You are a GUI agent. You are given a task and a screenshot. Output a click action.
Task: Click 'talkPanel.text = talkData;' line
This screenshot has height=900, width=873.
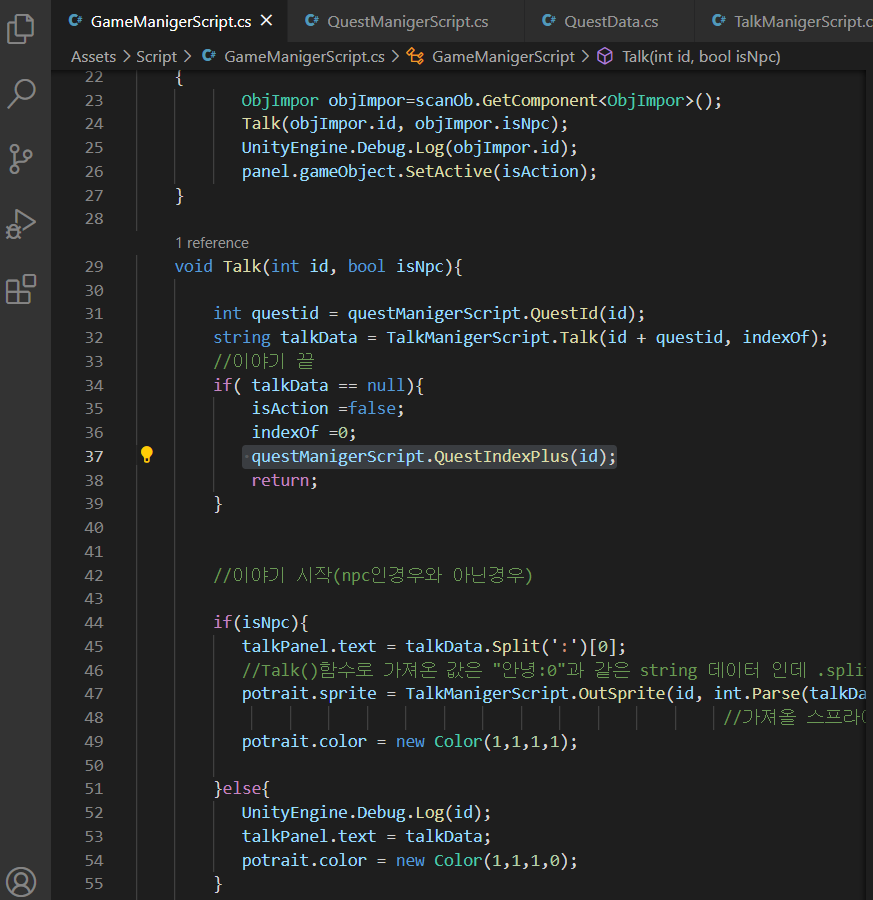click(366, 836)
